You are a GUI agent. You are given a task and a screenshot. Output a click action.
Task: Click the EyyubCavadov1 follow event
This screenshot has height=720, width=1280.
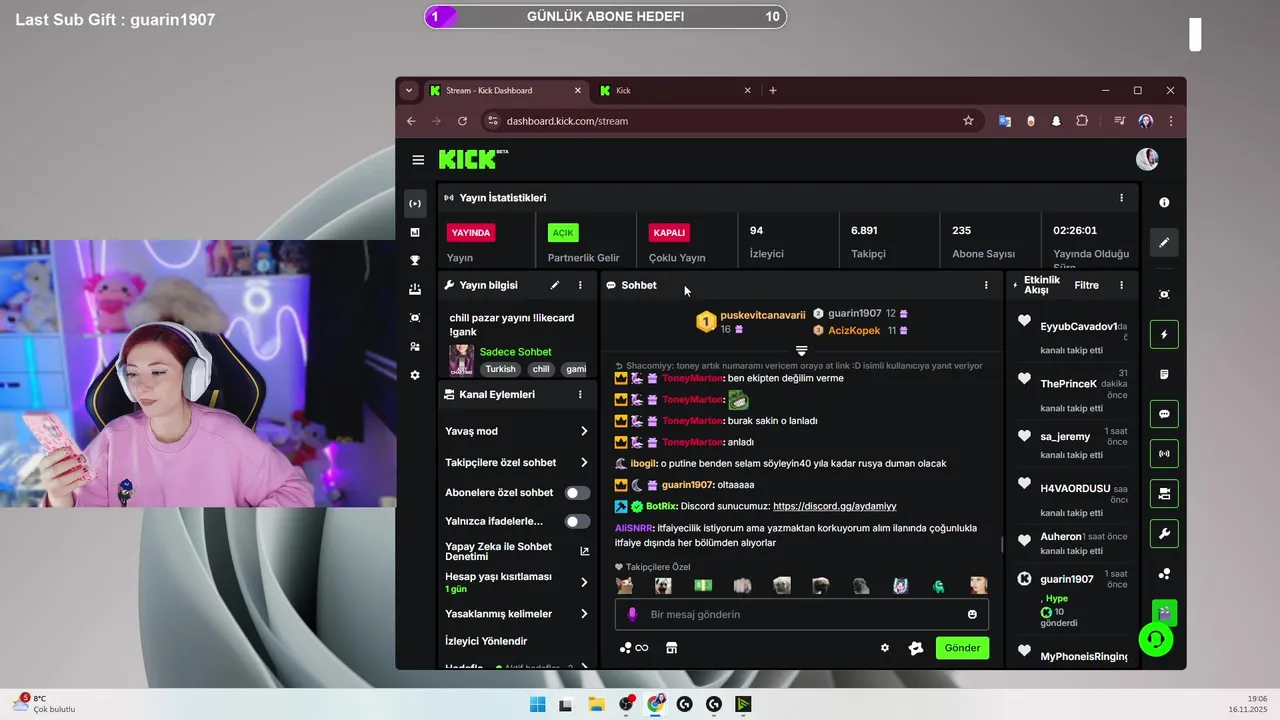(x=1072, y=337)
